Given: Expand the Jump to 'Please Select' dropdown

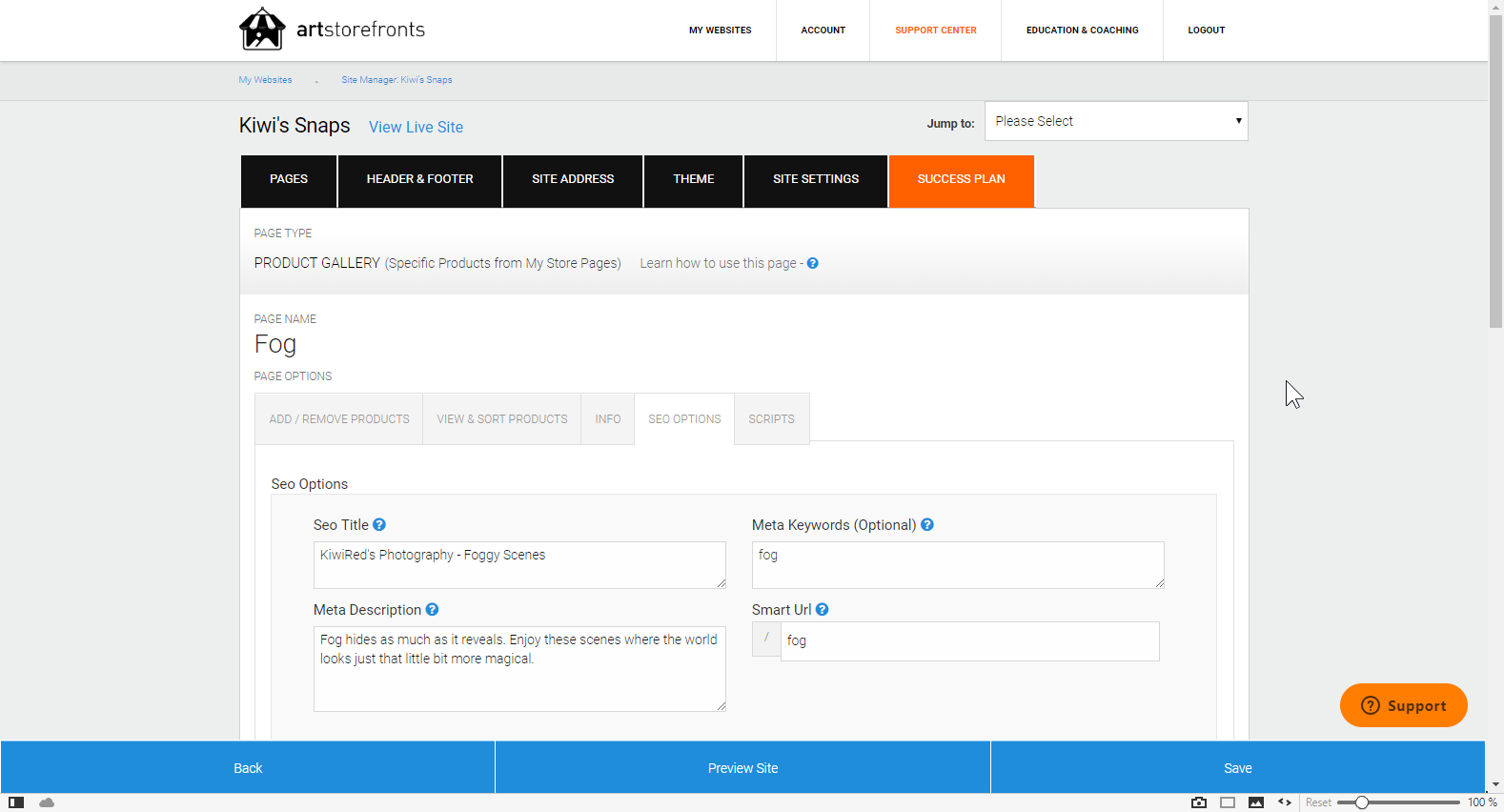Looking at the screenshot, I should coord(1116,121).
